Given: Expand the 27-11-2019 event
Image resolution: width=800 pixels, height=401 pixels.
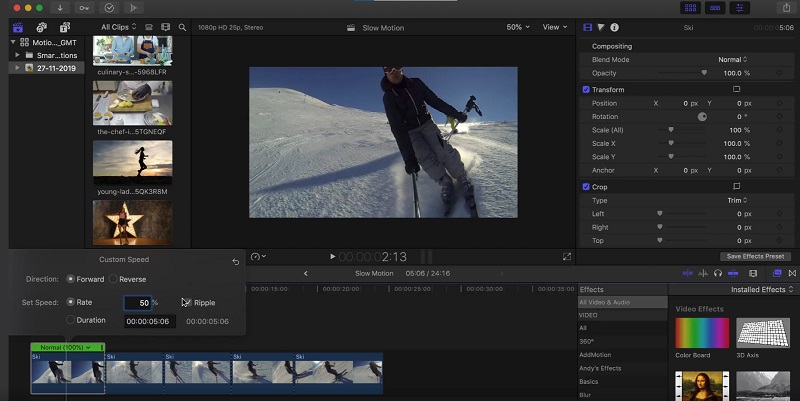Looking at the screenshot, I should pos(17,68).
